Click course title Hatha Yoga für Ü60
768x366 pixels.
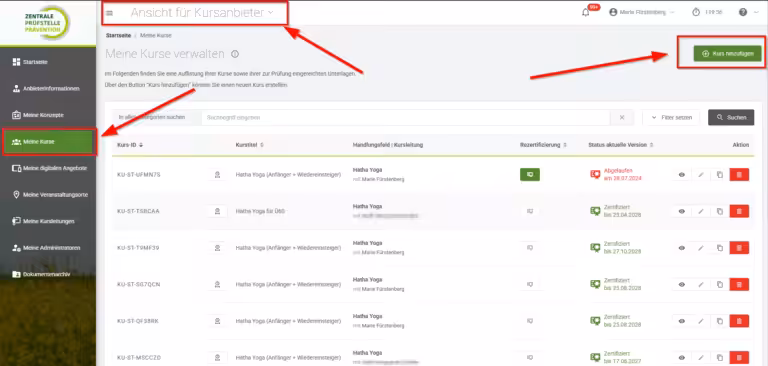[260, 211]
